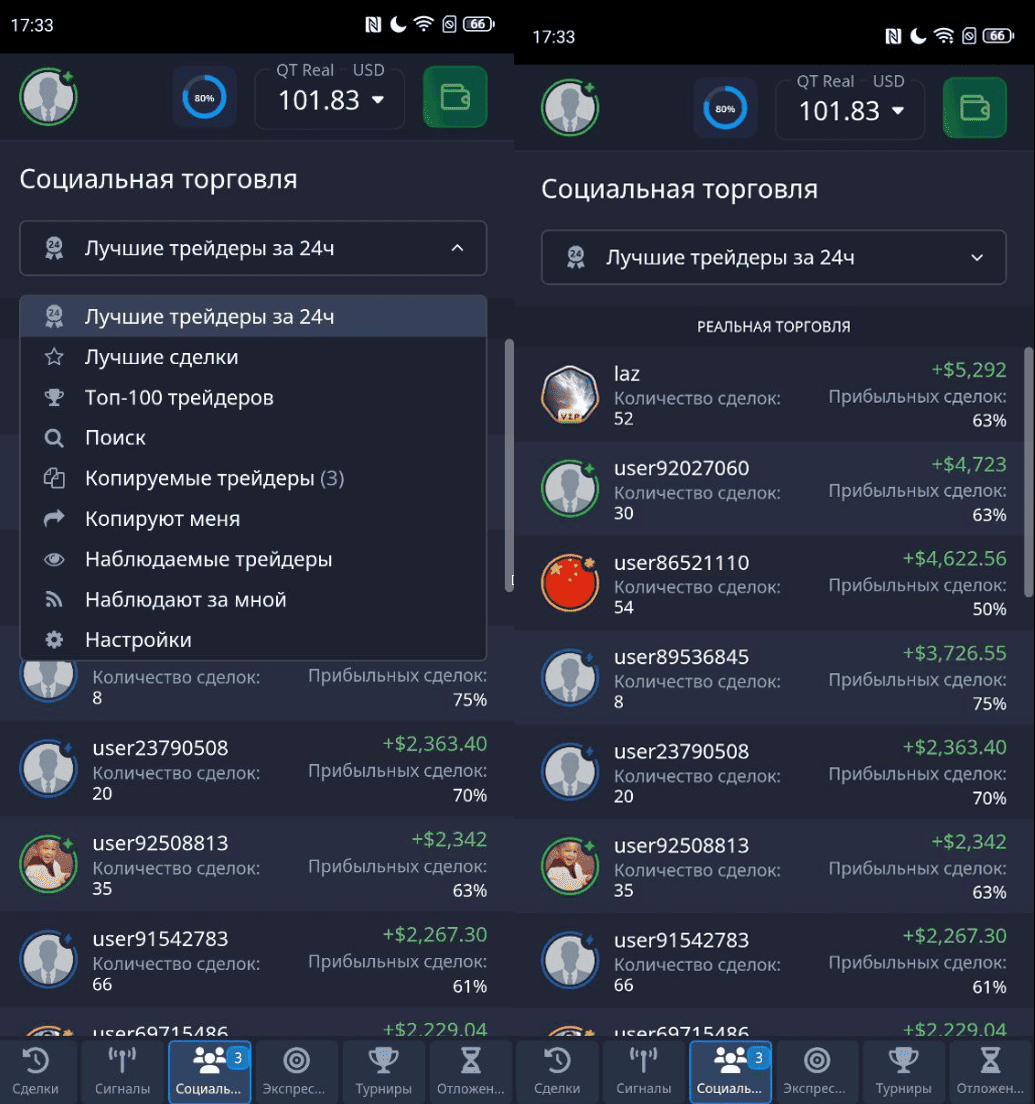Tap the red flag avatar of user86521110

[x=570, y=583]
